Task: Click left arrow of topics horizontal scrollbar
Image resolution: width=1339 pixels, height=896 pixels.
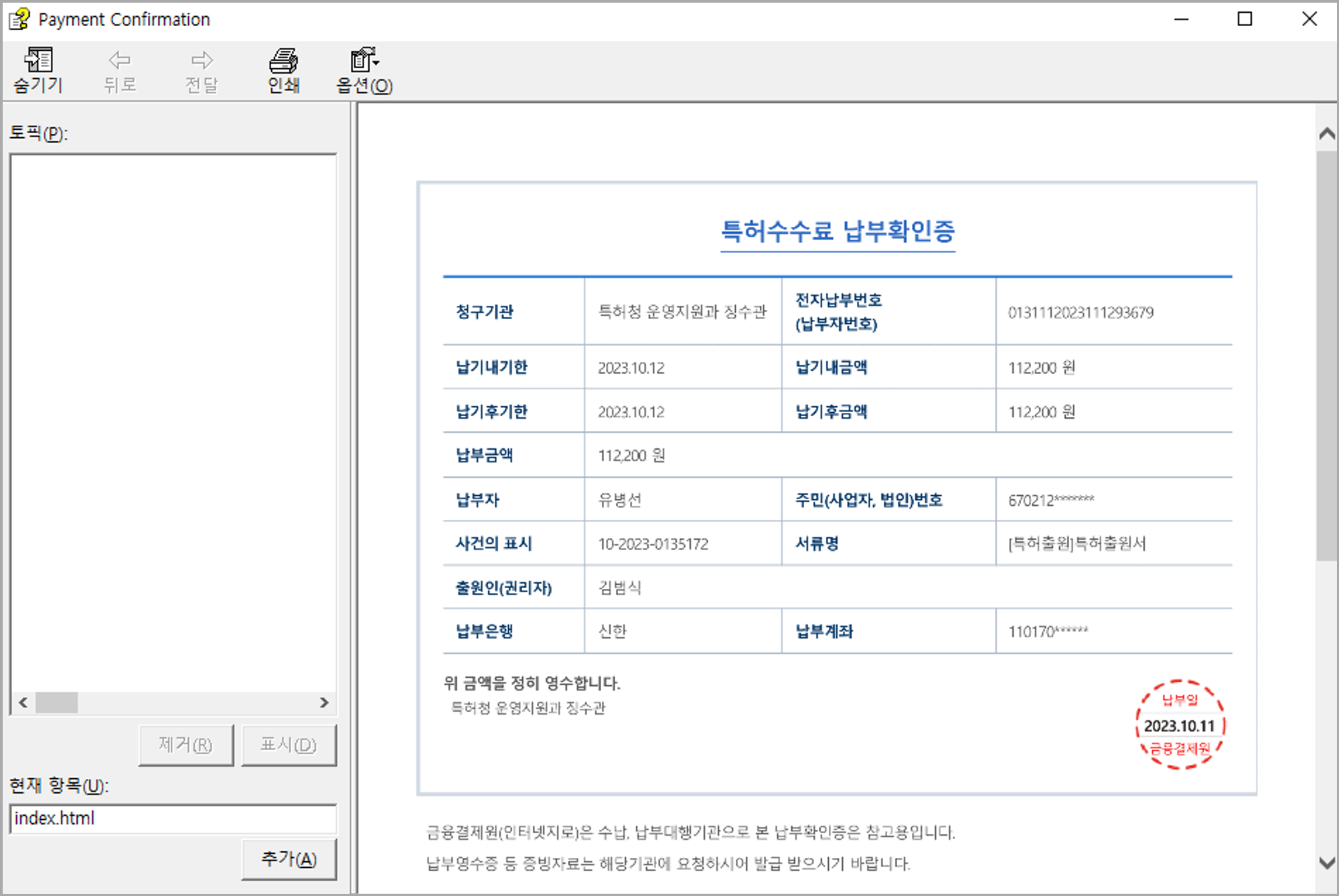Action: coord(23,703)
